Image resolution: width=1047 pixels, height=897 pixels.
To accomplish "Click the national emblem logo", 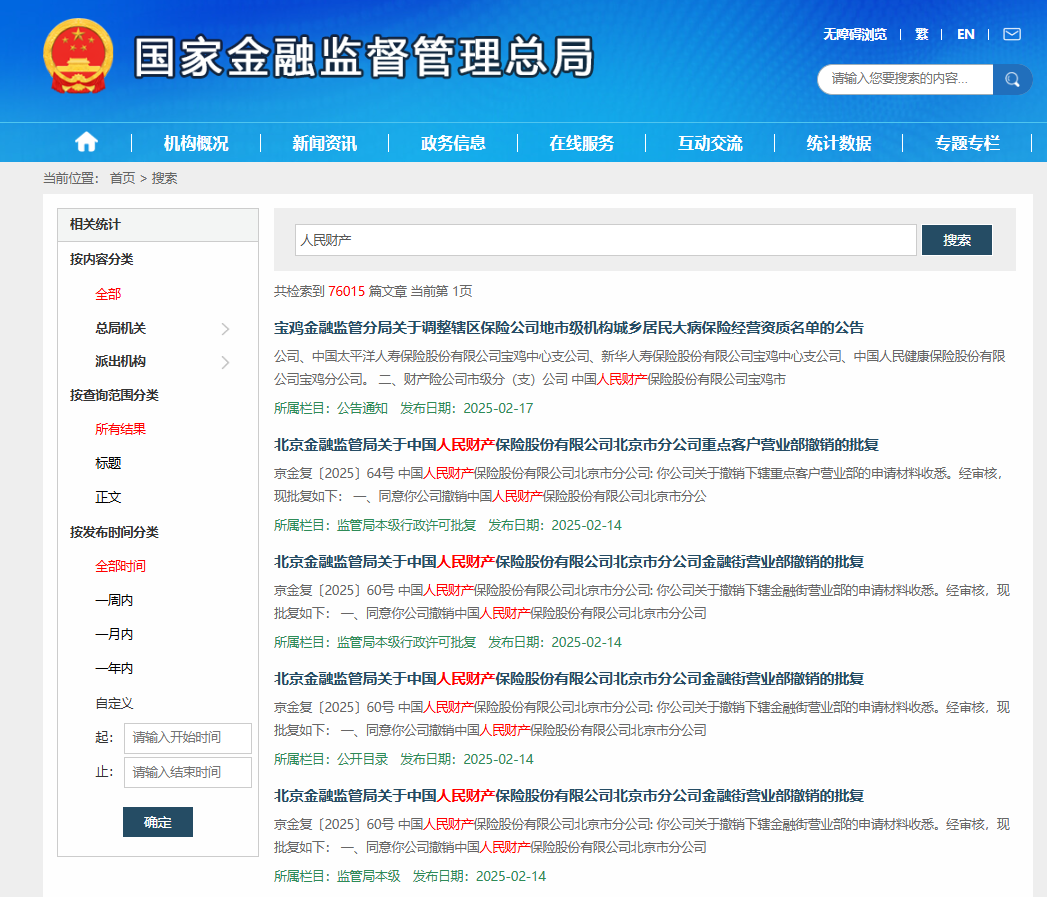I will [78, 56].
